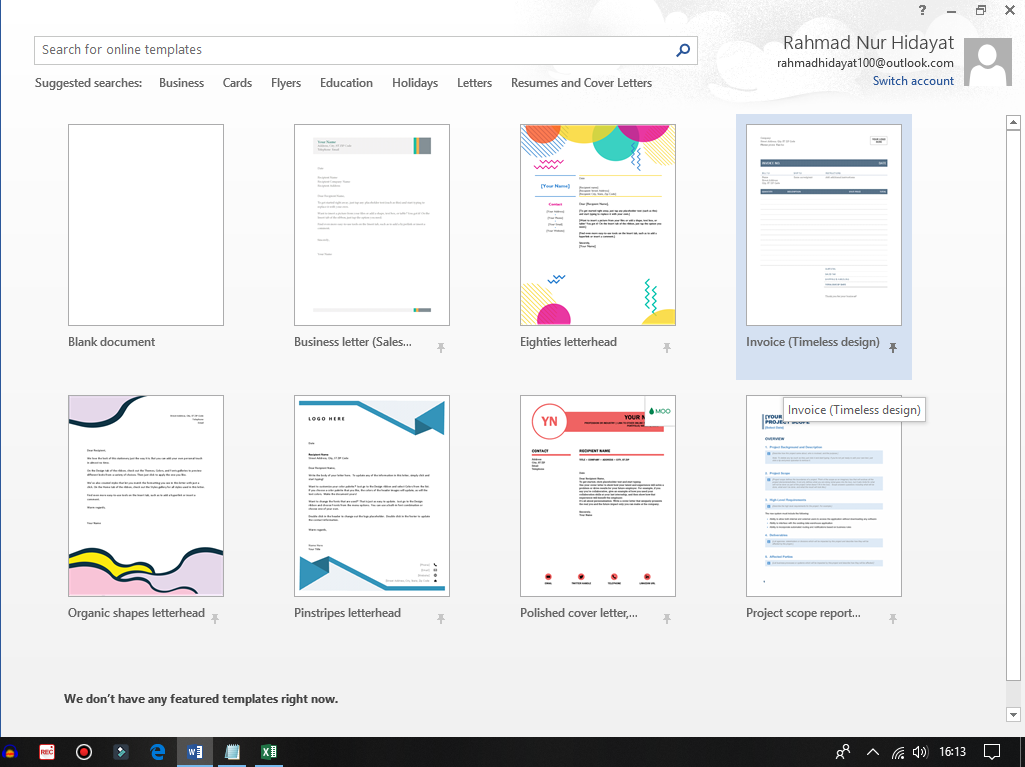Click the taskbar clock showing 16:13
This screenshot has width=1025, height=767.
click(952, 752)
